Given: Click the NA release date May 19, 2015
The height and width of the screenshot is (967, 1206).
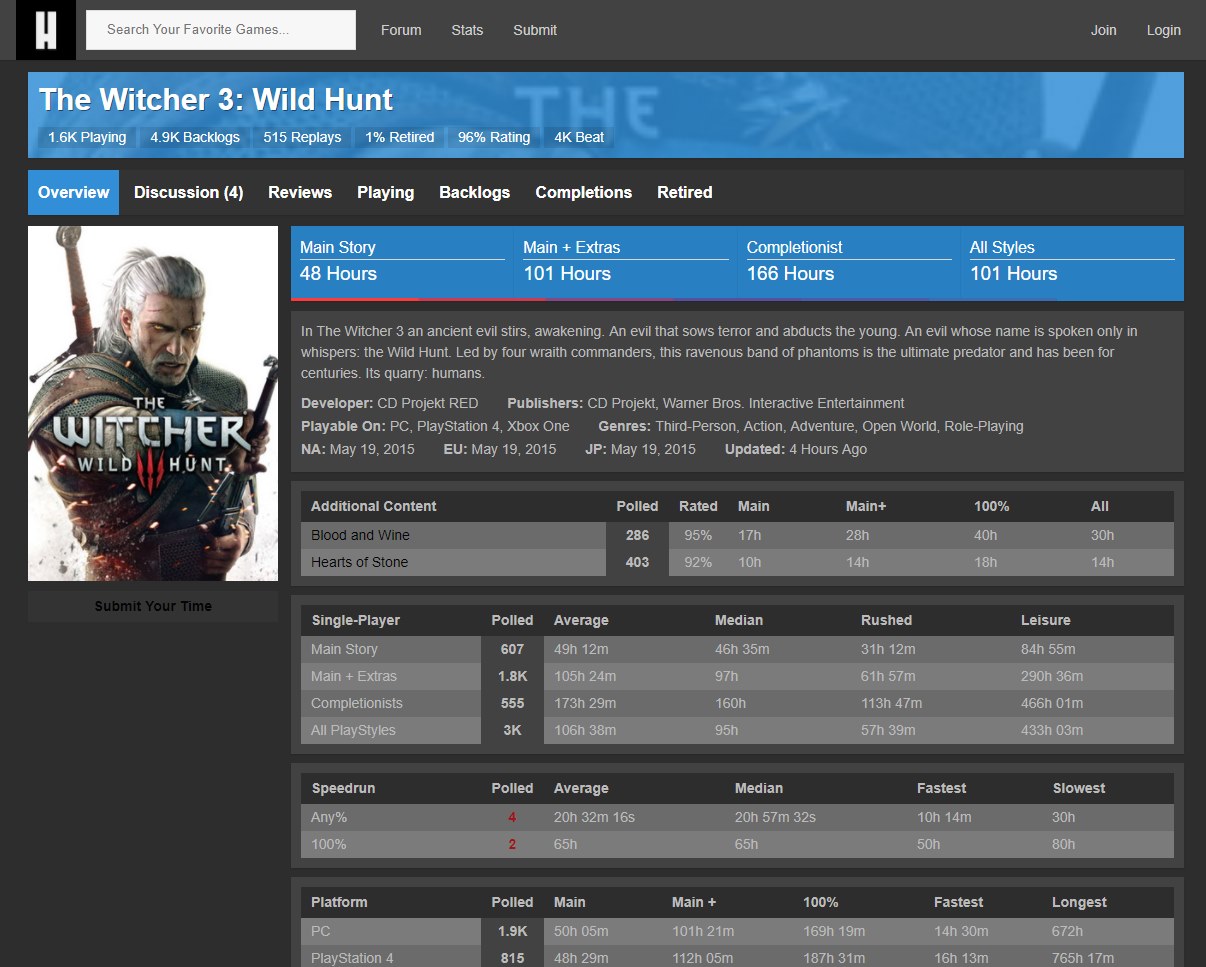Looking at the screenshot, I should pyautogui.click(x=358, y=449).
